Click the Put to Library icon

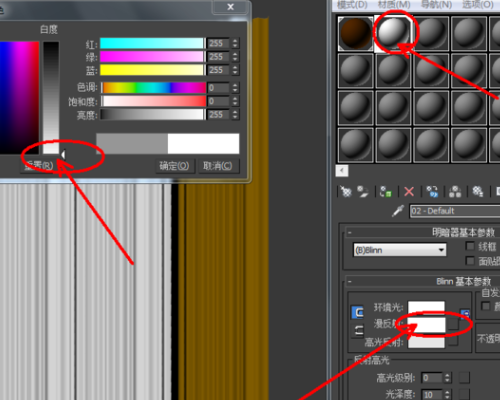[478, 192]
